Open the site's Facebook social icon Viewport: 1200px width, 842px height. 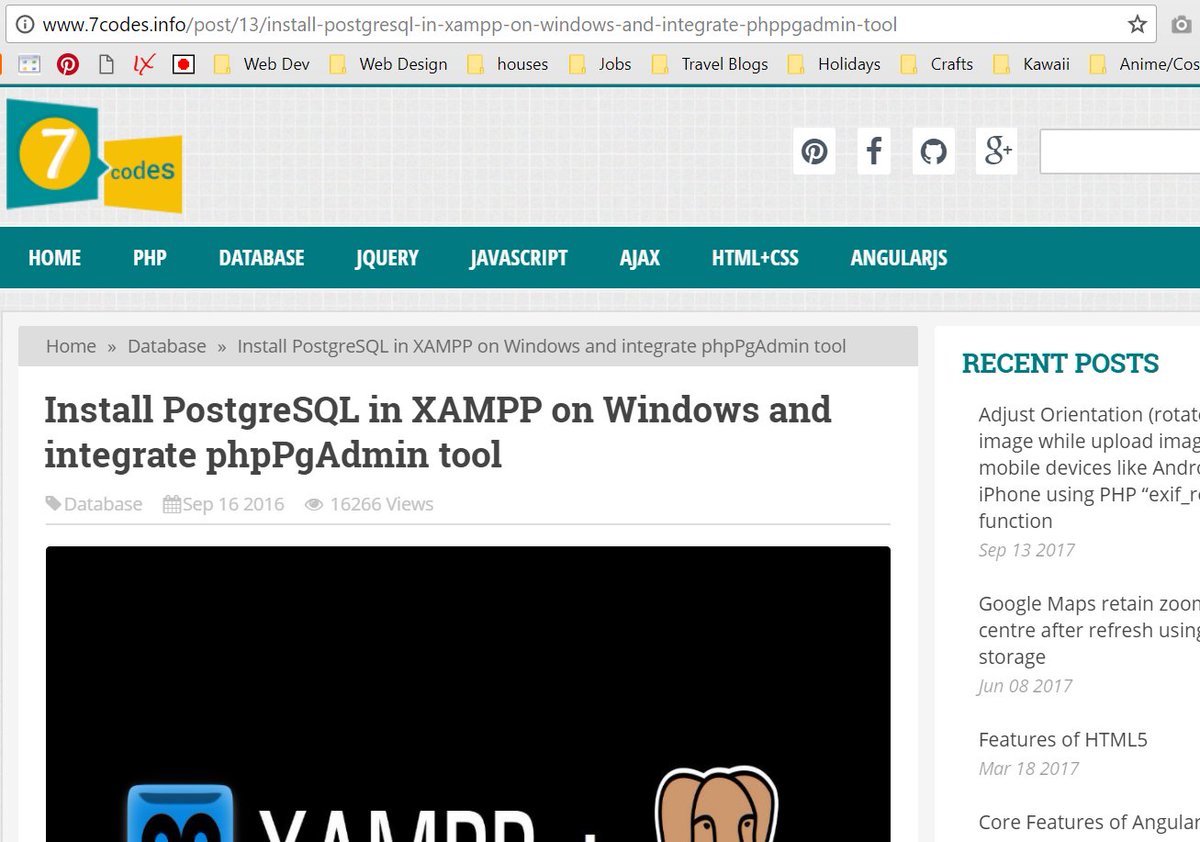click(x=874, y=152)
